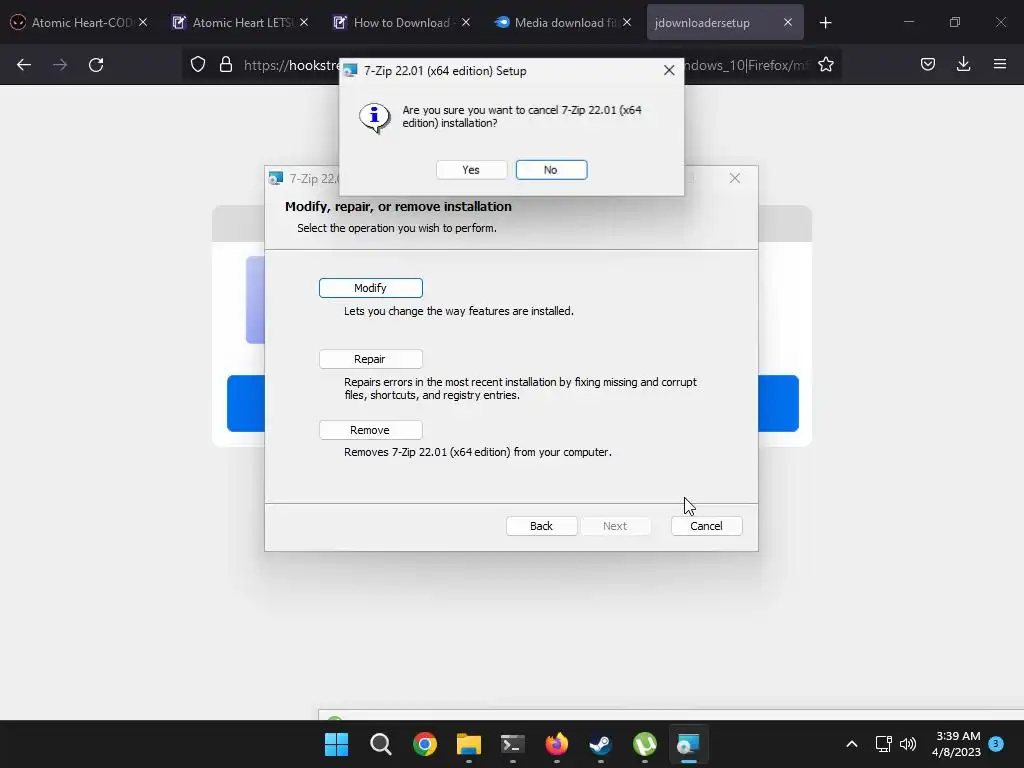Launch Chrome from the taskbar
This screenshot has width=1024, height=768.
tap(425, 744)
